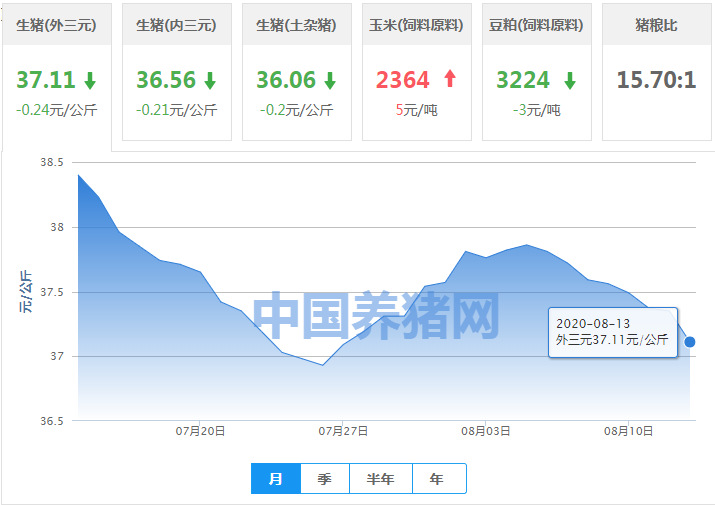Switch to the 生猪(内三元) tab

point(176,25)
